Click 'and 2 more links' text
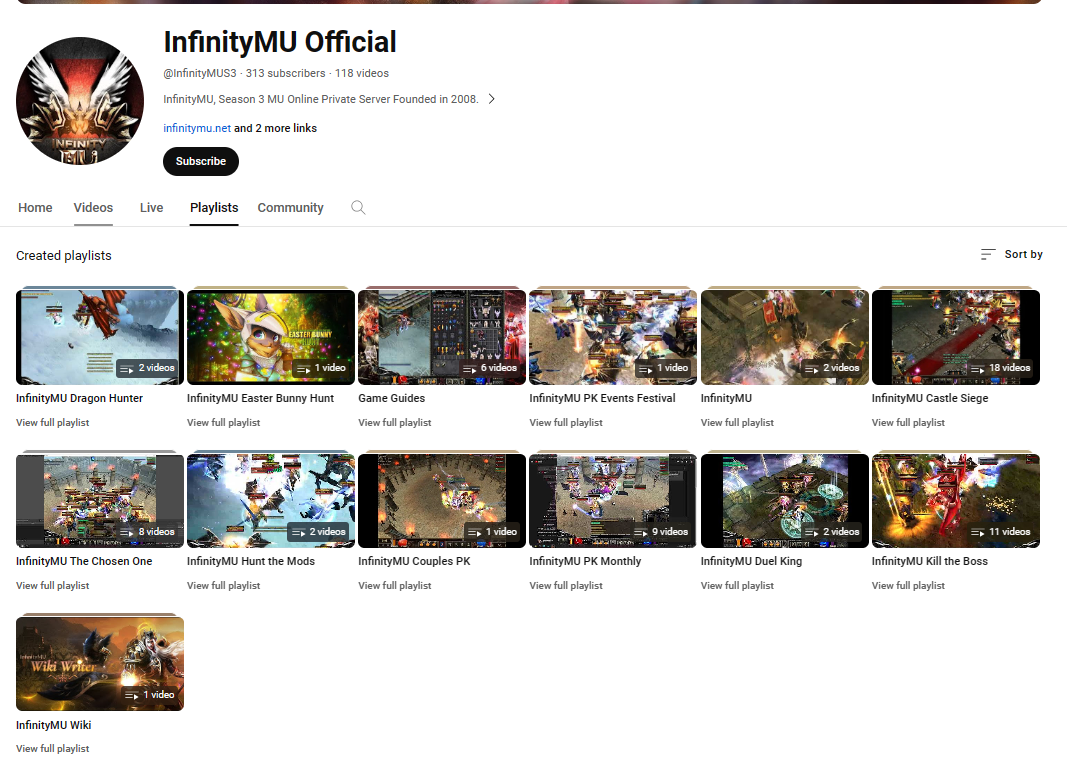The image size is (1067, 775). pyautogui.click(x=276, y=128)
